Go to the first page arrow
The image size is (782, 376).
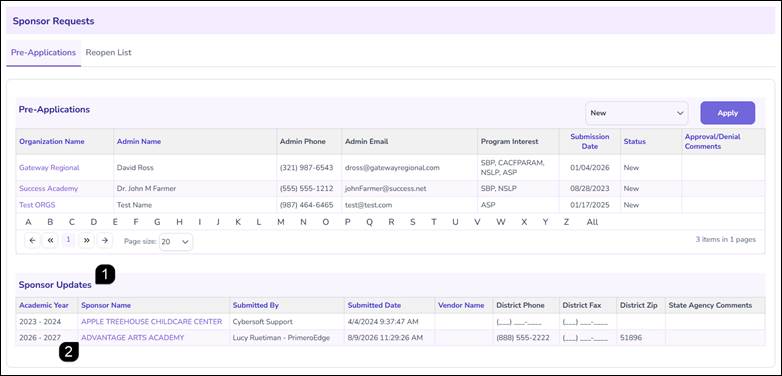pos(32,240)
